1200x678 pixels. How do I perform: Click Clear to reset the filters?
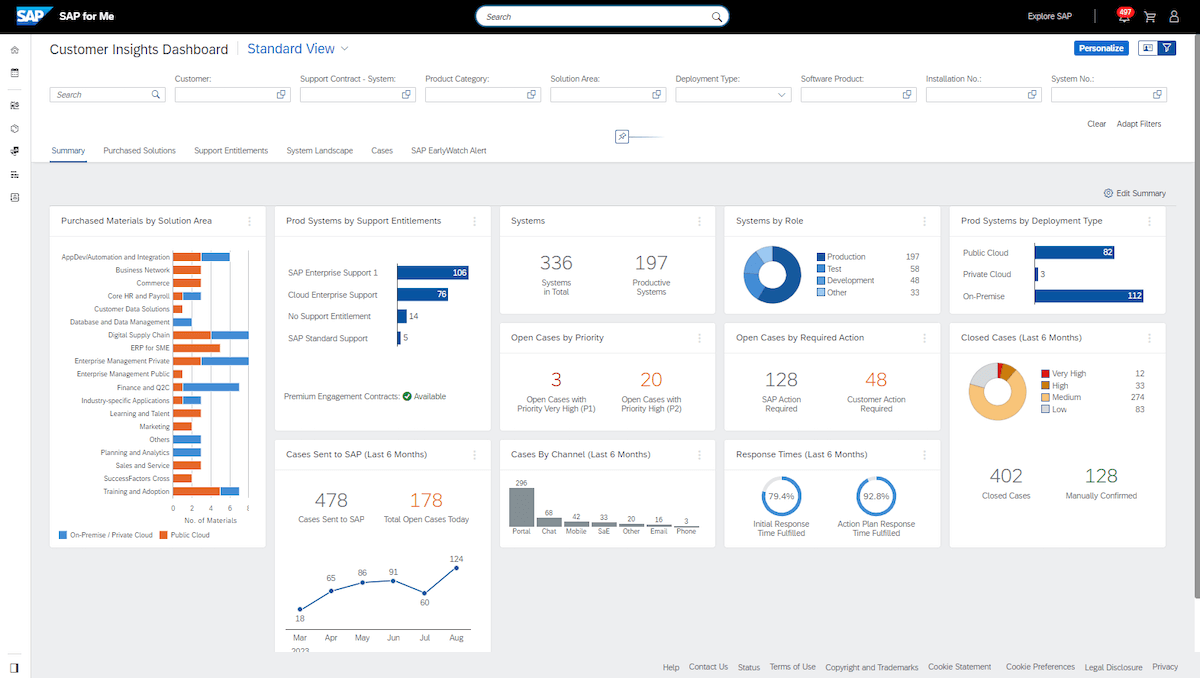tap(1097, 124)
